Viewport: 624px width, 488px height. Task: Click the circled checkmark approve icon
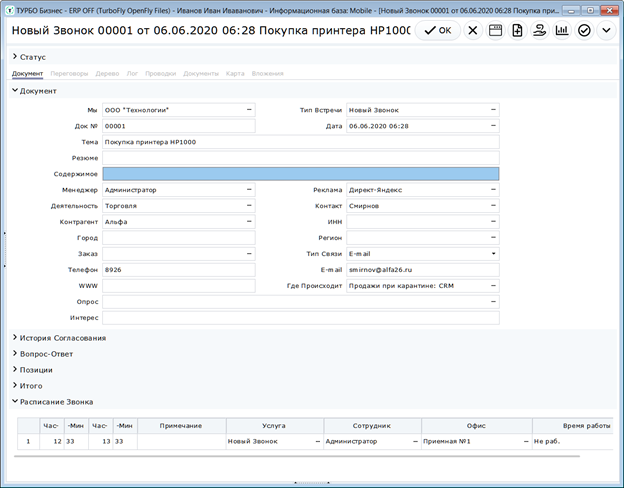click(x=584, y=30)
